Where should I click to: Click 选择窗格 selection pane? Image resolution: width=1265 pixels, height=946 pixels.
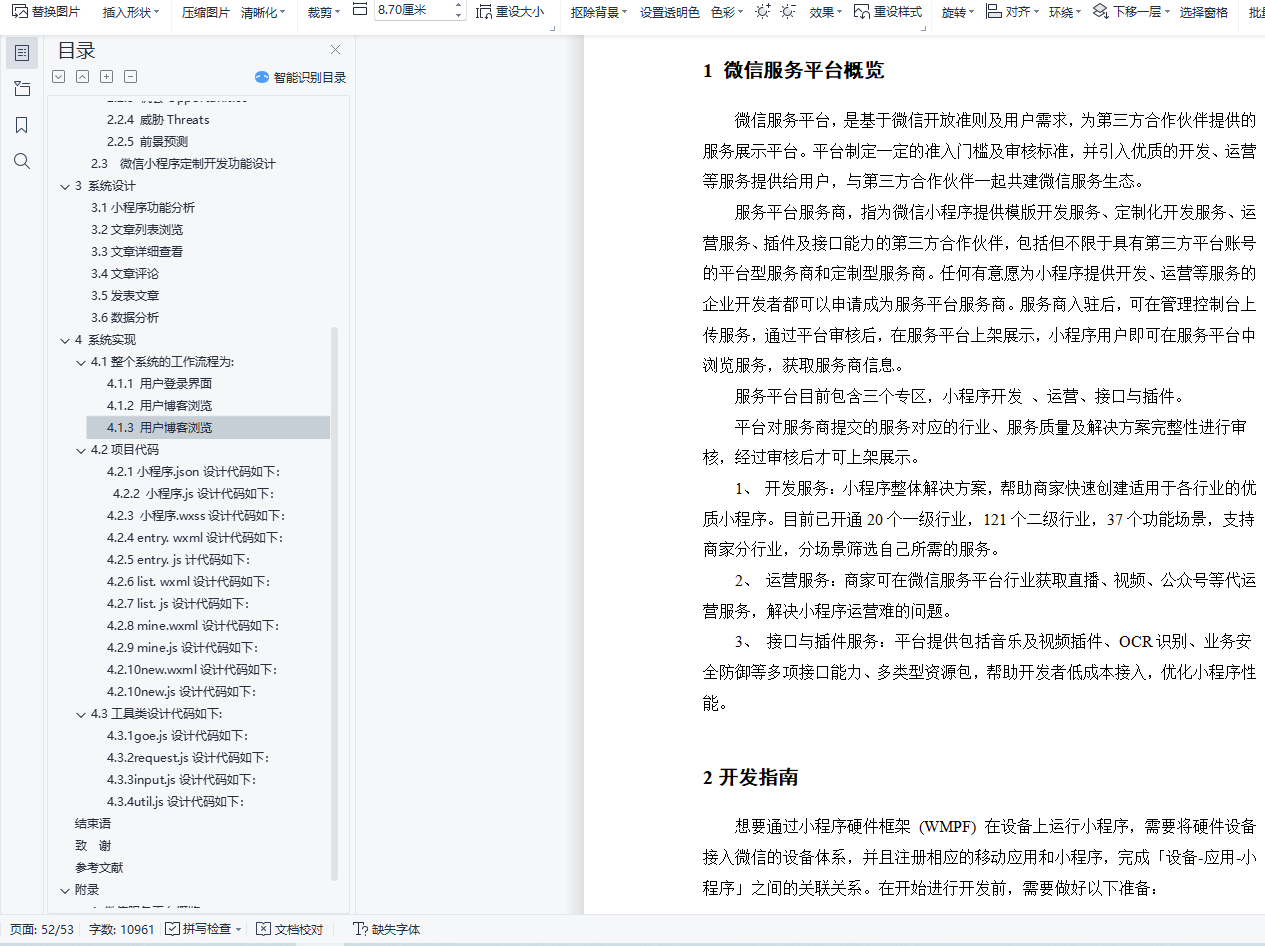click(1204, 12)
